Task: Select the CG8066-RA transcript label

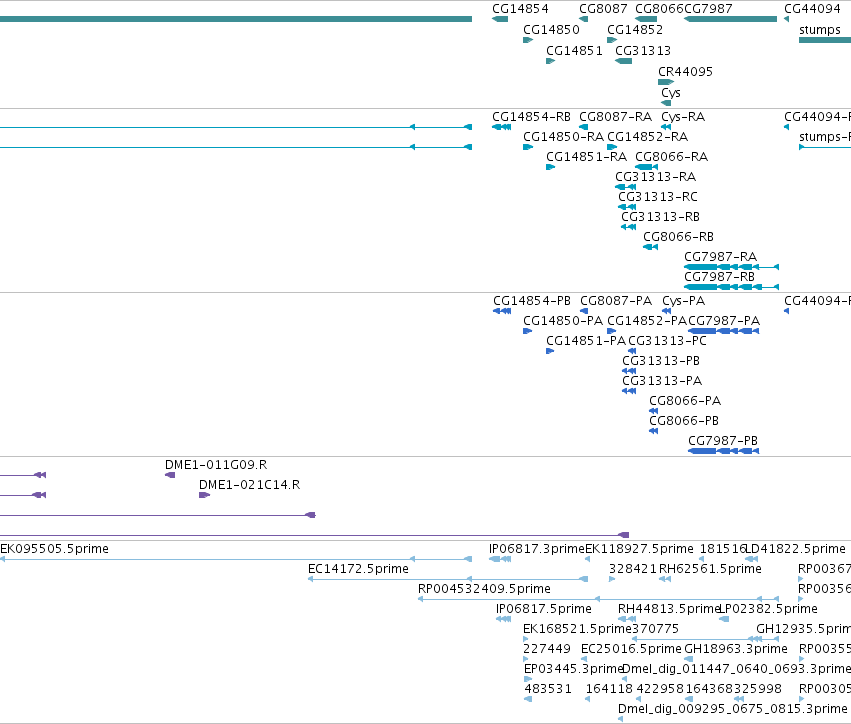Action: [671, 157]
